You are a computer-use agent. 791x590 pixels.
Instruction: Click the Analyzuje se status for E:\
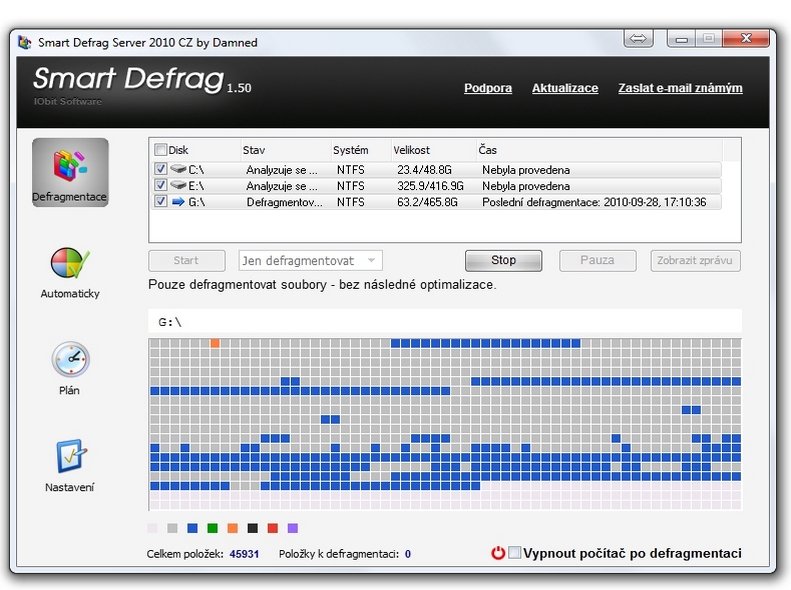(282, 186)
